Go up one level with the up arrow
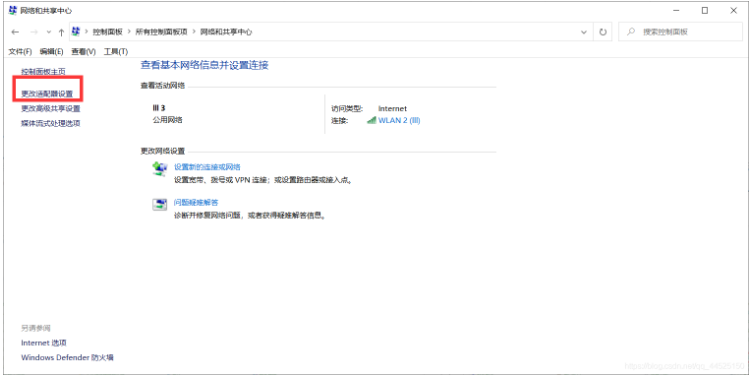Image resolution: width=750 pixels, height=375 pixels. click(x=61, y=32)
